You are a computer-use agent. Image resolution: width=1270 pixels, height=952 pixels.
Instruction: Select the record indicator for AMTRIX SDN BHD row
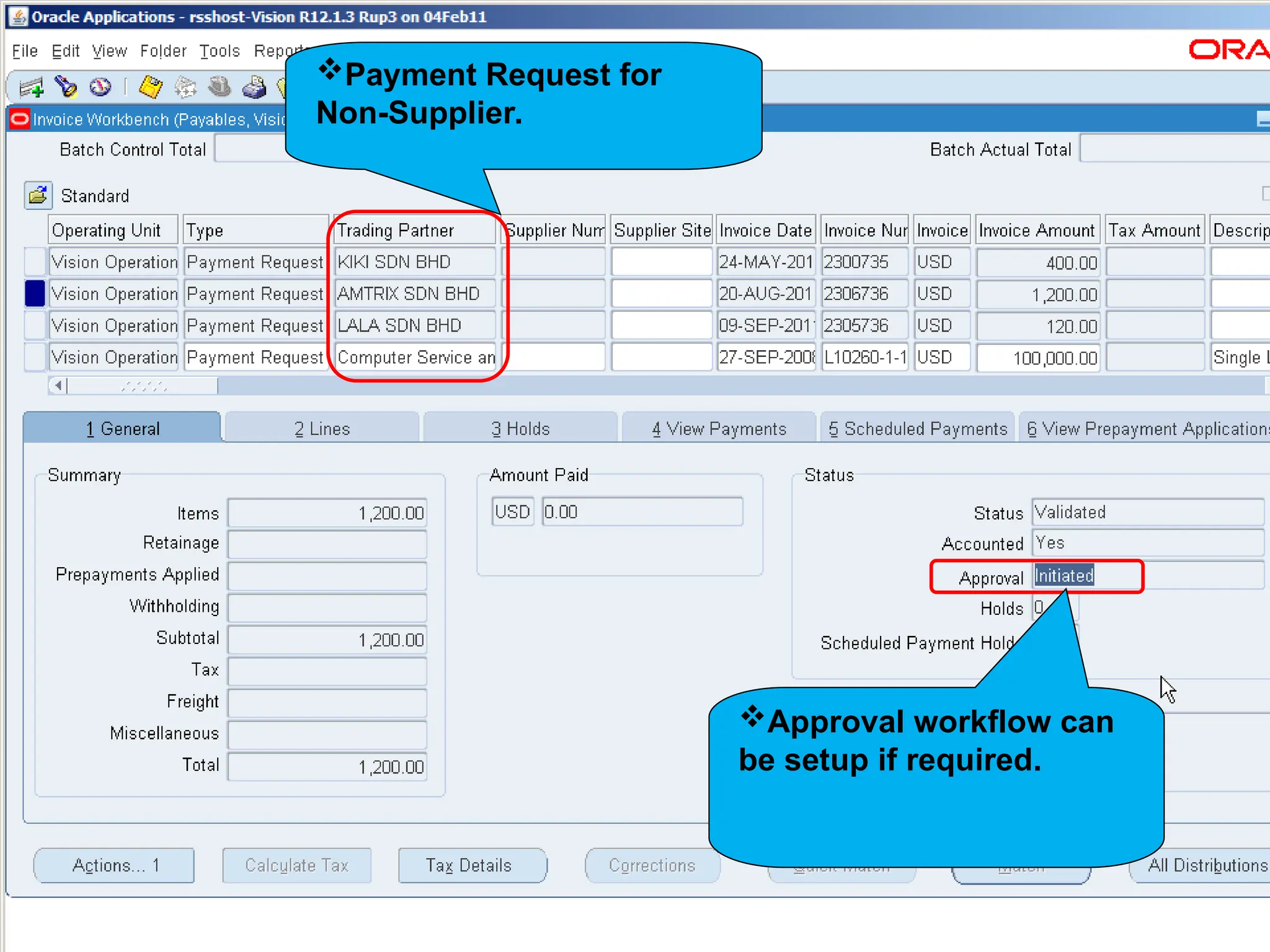coord(35,293)
